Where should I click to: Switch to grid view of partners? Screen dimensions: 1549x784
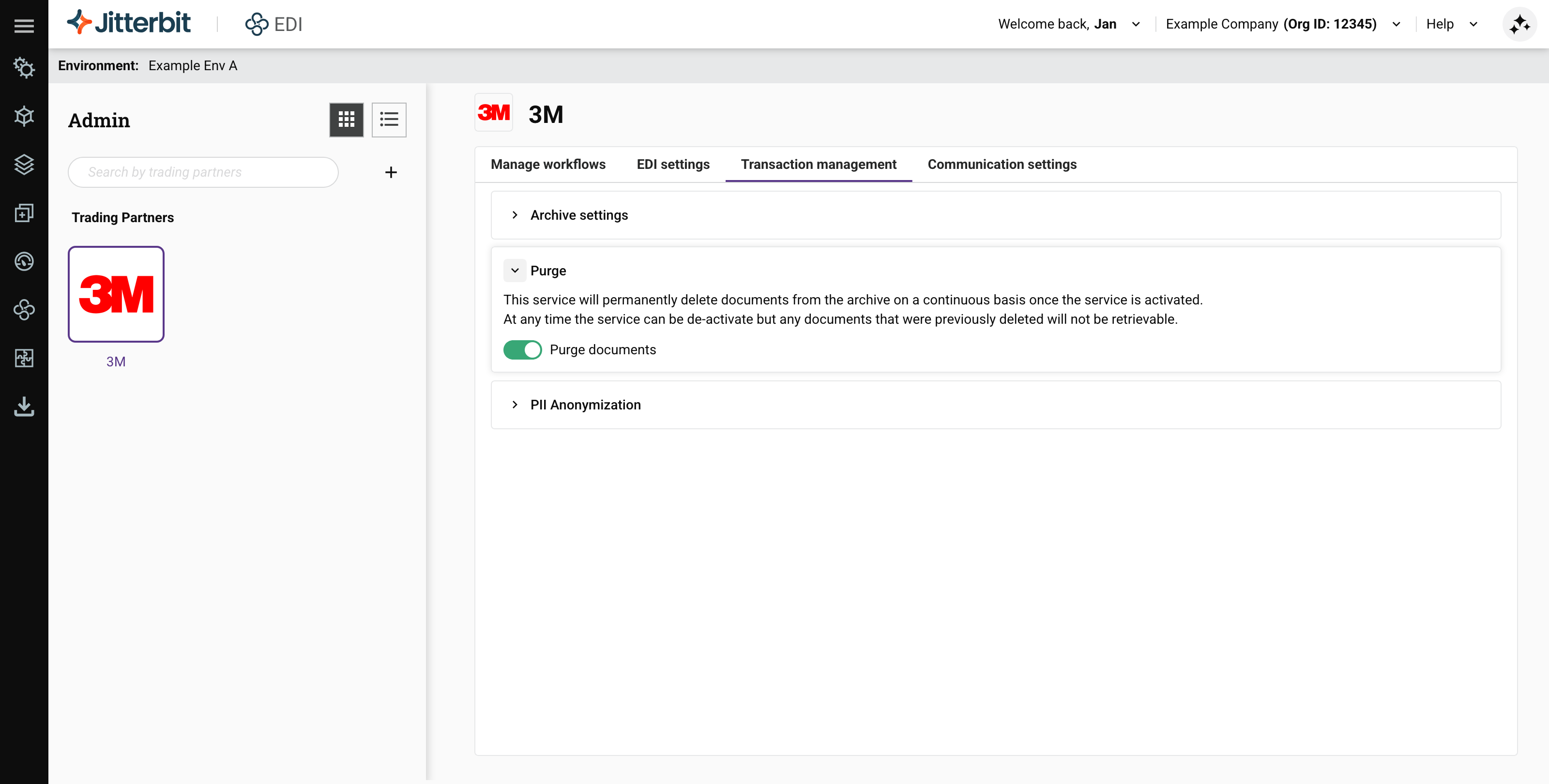347,120
